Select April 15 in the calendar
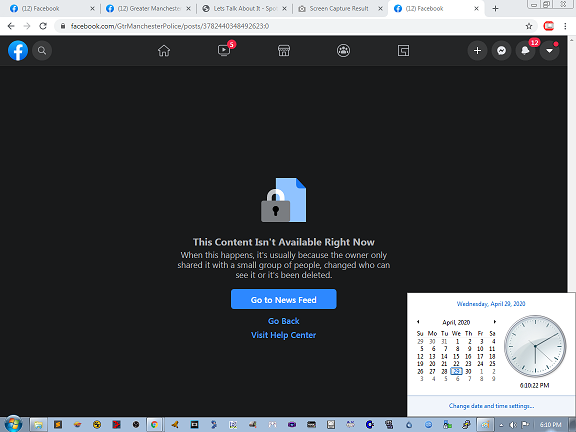The width and height of the screenshot is (576, 432). 456,356
